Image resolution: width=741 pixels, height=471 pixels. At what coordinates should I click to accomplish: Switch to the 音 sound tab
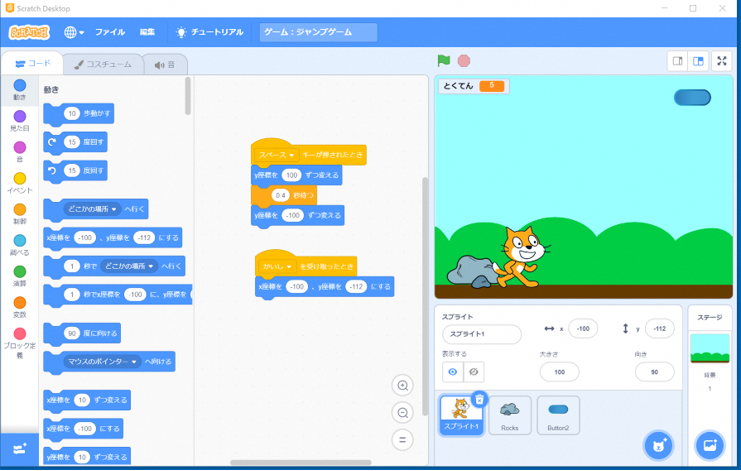tap(164, 65)
